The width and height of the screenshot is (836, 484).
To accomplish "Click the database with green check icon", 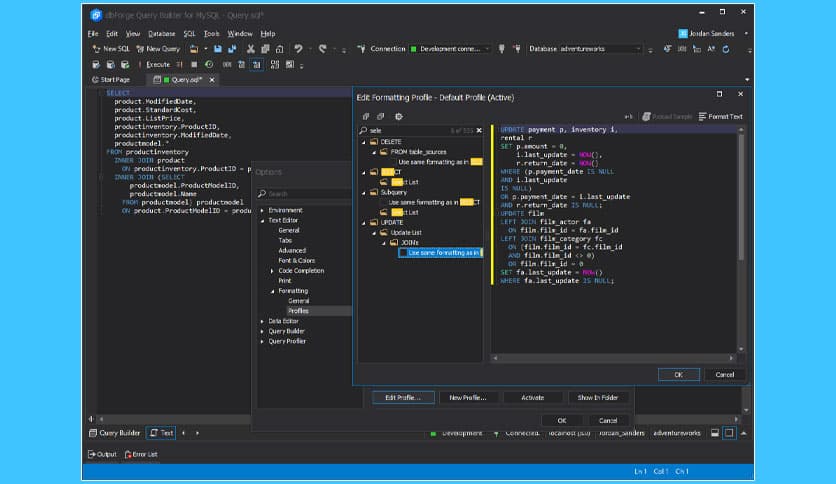I will pyautogui.click(x=125, y=64).
